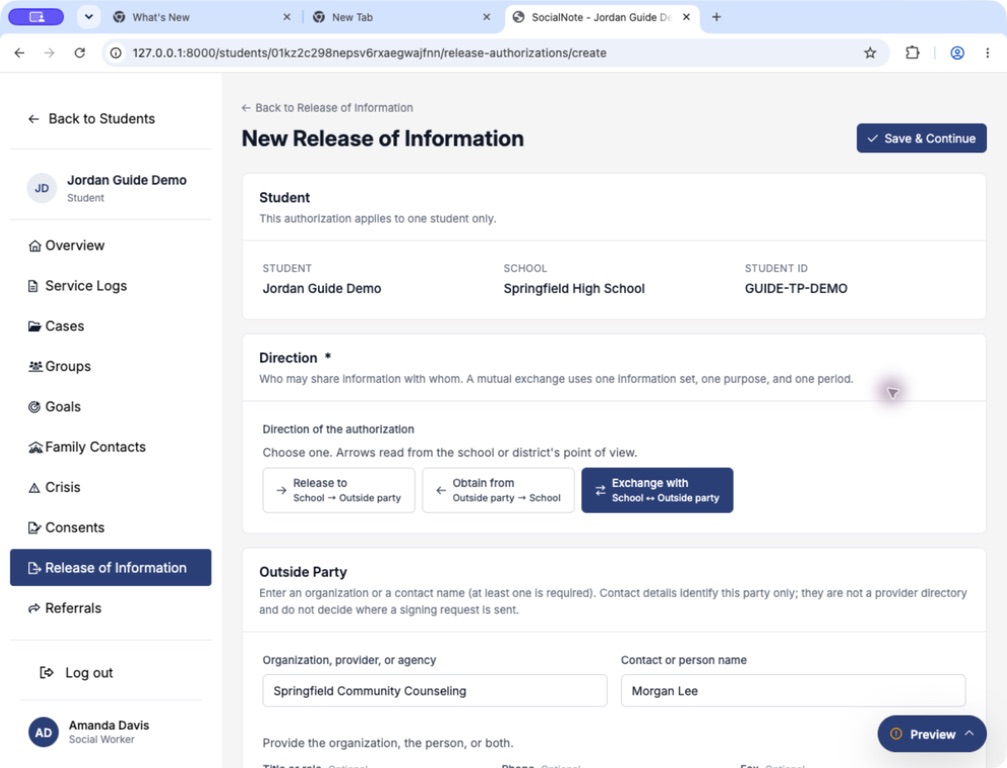This screenshot has height=768, width=1007.
Task: Open Goals in the sidebar
Action: pyautogui.click(x=110, y=406)
